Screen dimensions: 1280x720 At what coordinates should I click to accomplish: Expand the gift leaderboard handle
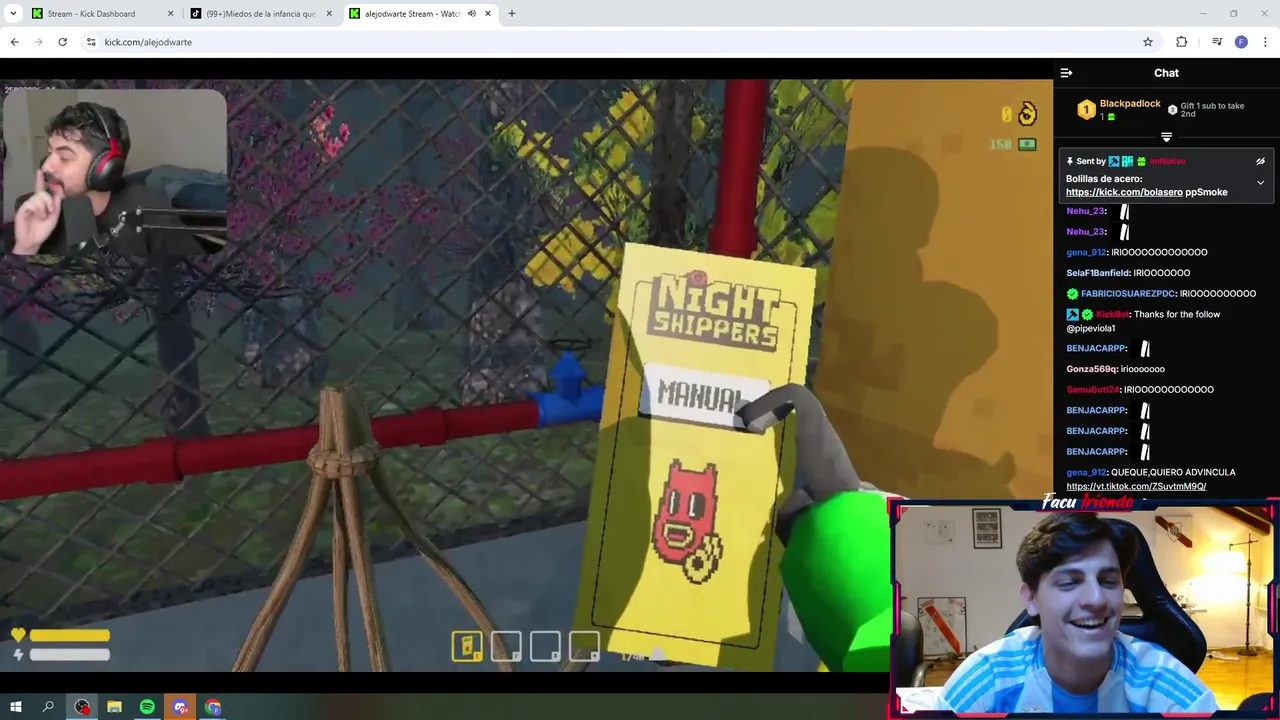coord(1166,137)
